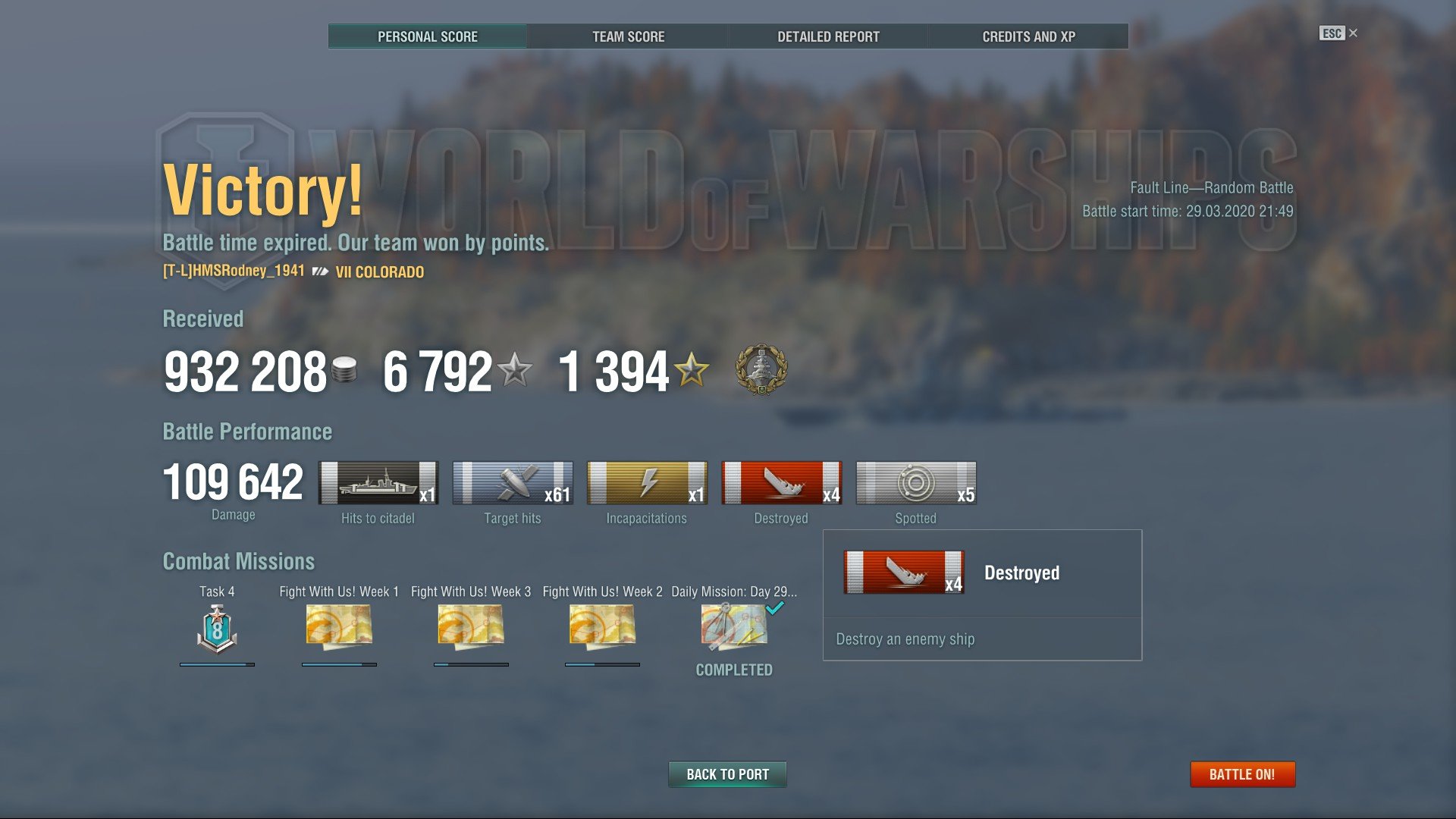Image resolution: width=1456 pixels, height=819 pixels.
Task: Click the battleship achievement medal icon
Action: coord(761,370)
